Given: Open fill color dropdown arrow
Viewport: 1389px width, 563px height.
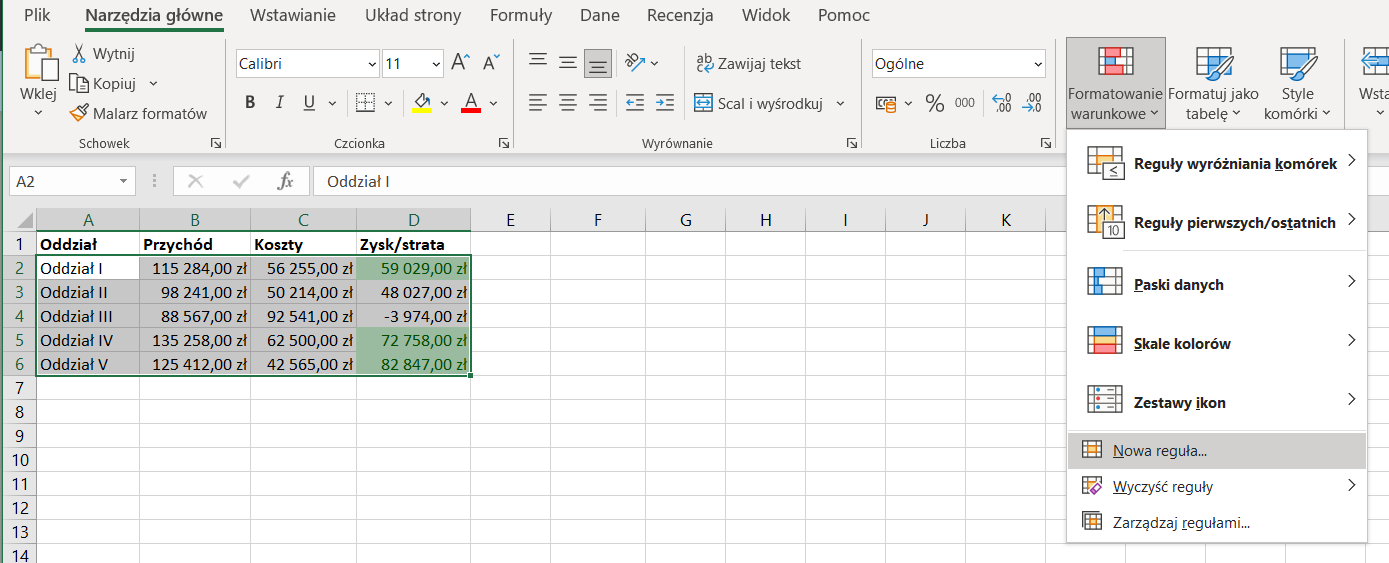Looking at the screenshot, I should pos(443,102).
